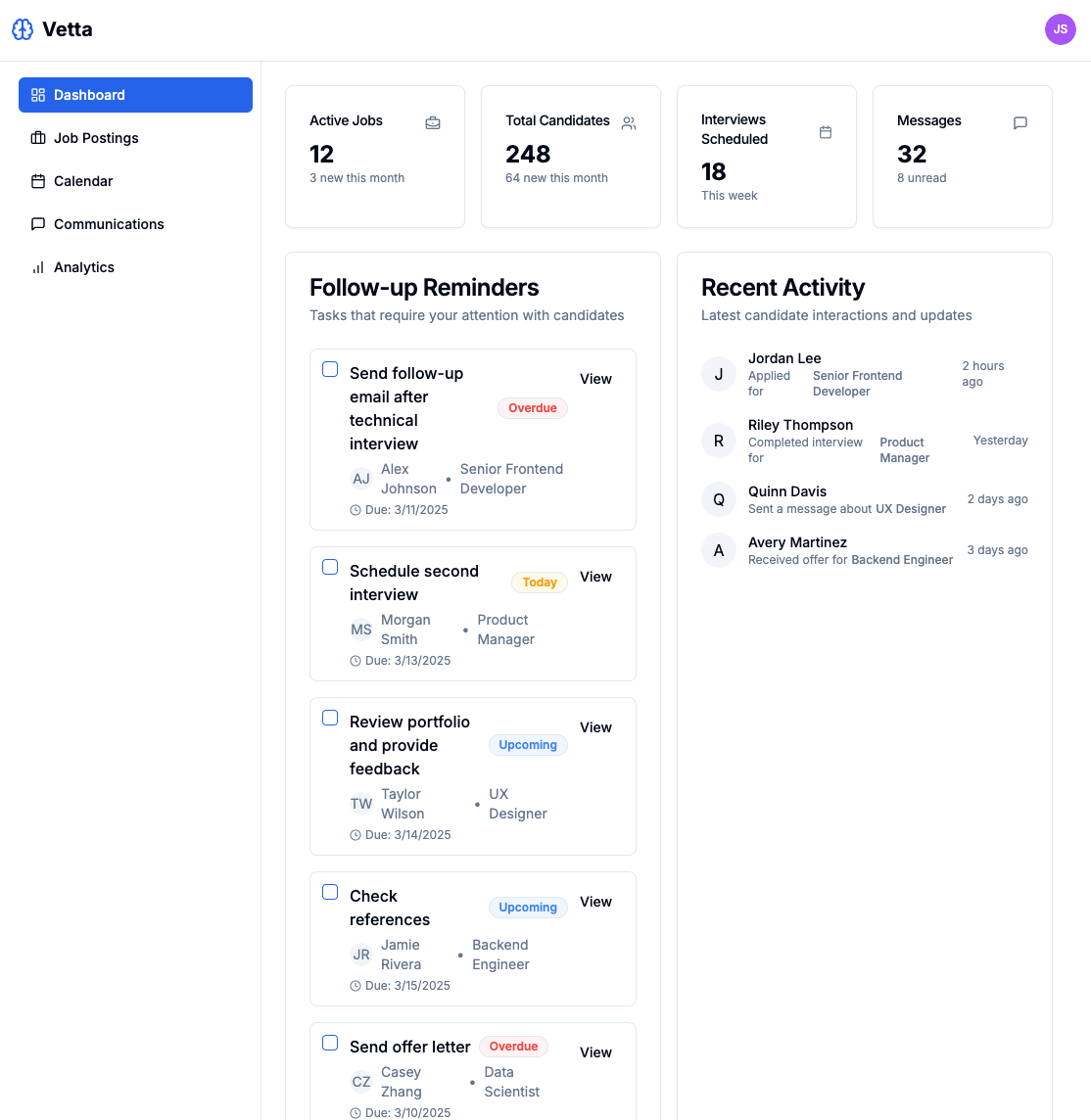Viewport: 1091px width, 1120px height.
Task: Navigate to Communications in the sidebar
Action: (x=37, y=224)
